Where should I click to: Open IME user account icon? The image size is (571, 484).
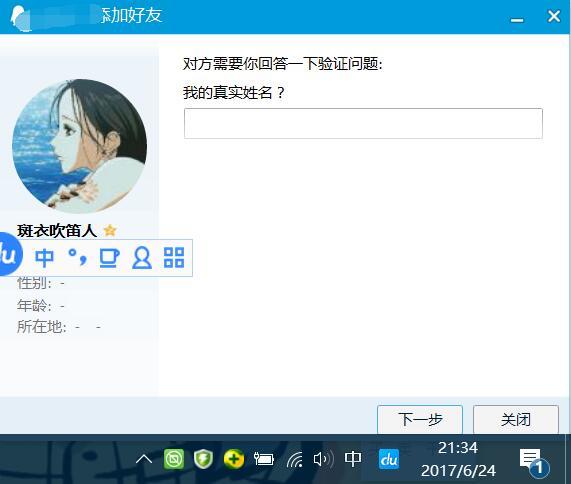142,258
